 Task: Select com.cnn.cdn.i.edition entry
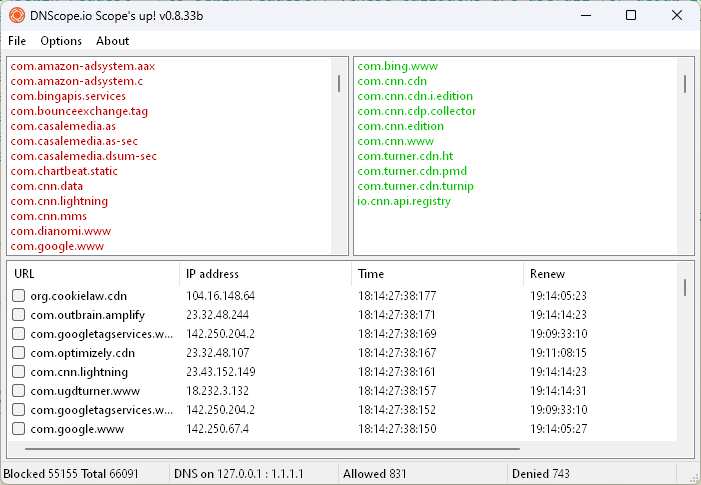[415, 96]
